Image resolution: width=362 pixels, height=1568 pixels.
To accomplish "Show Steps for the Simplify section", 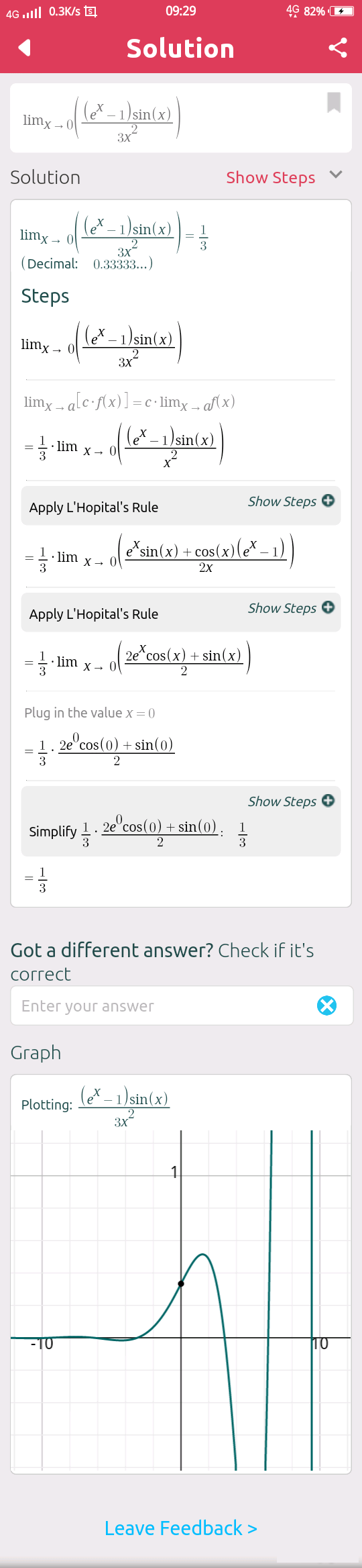I will (282, 801).
